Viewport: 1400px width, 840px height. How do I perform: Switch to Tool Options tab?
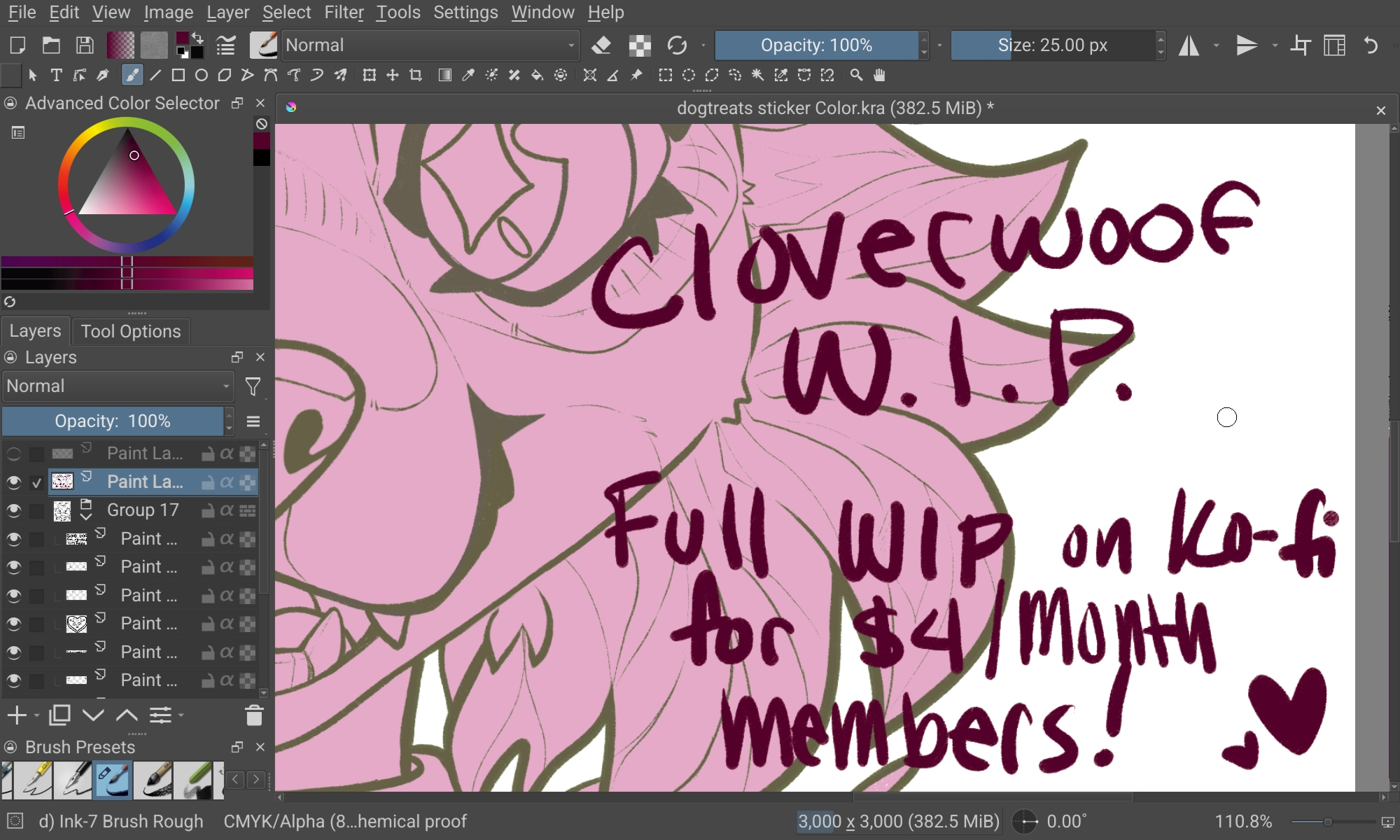point(130,331)
